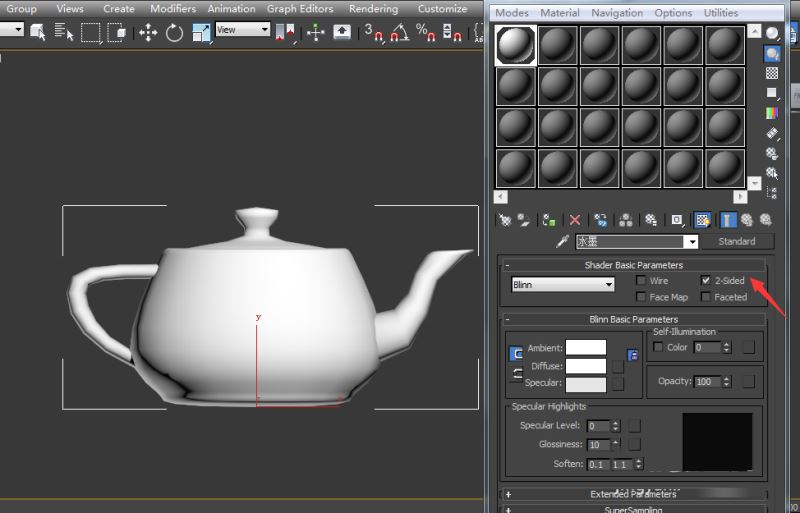800x513 pixels.
Task: Expand the SuperSampling rollout
Action: point(633,509)
